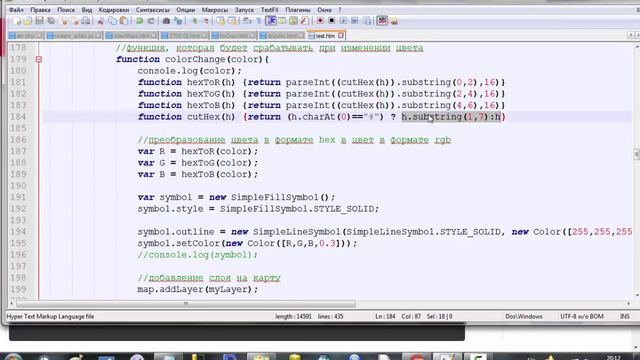Screen dimensions: 640x360
Task: Open the TextFX menu
Action: [x=270, y=9]
